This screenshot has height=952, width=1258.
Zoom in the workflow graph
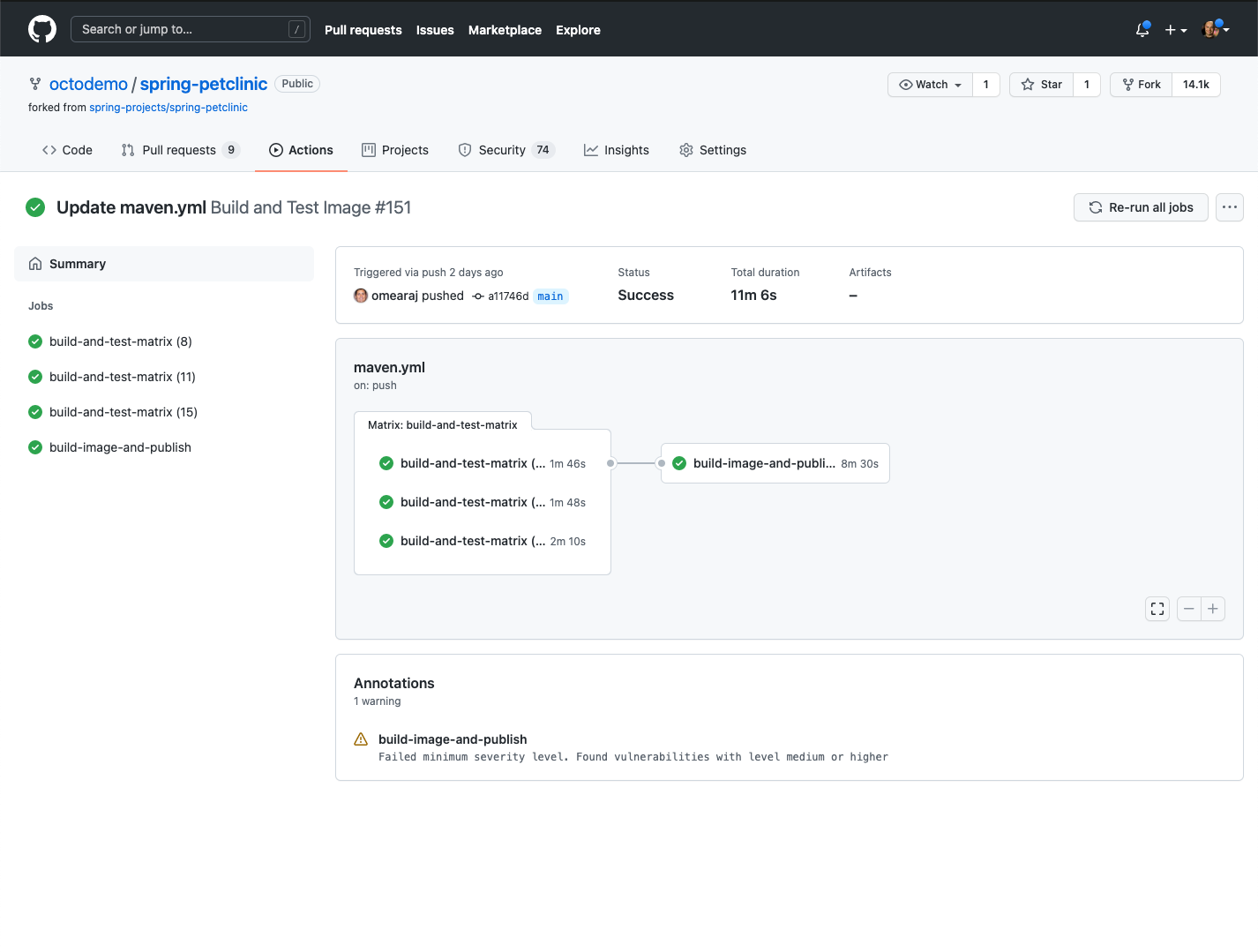point(1213,609)
